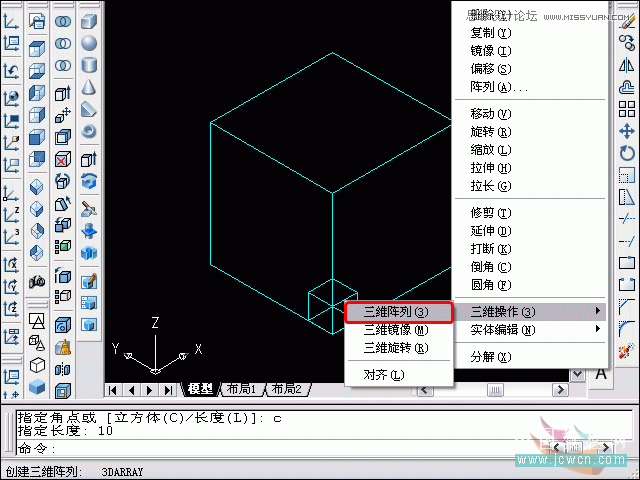Select the Wedge solid tool

click(x=89, y=109)
